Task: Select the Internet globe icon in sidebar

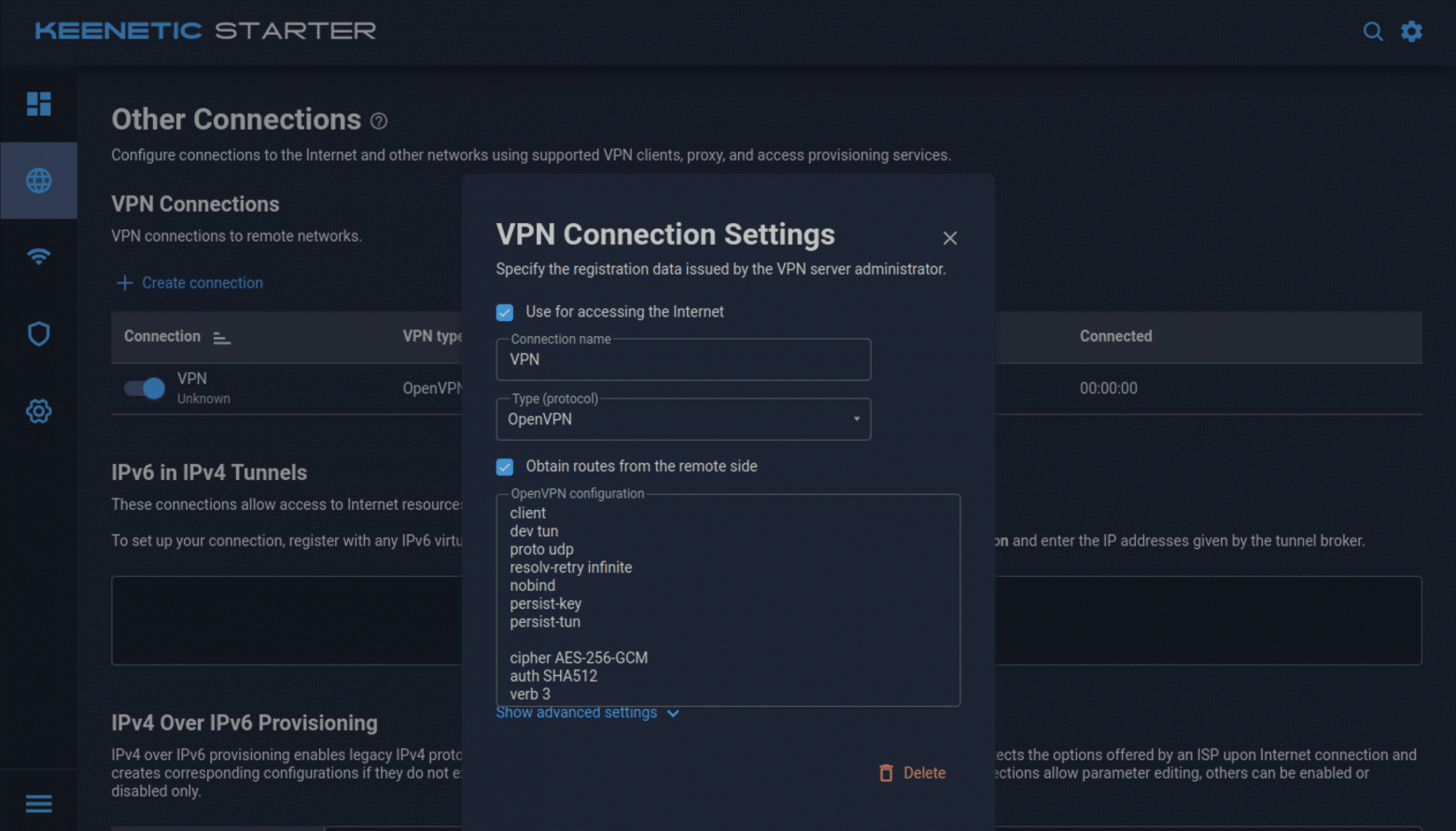Action: coord(38,180)
